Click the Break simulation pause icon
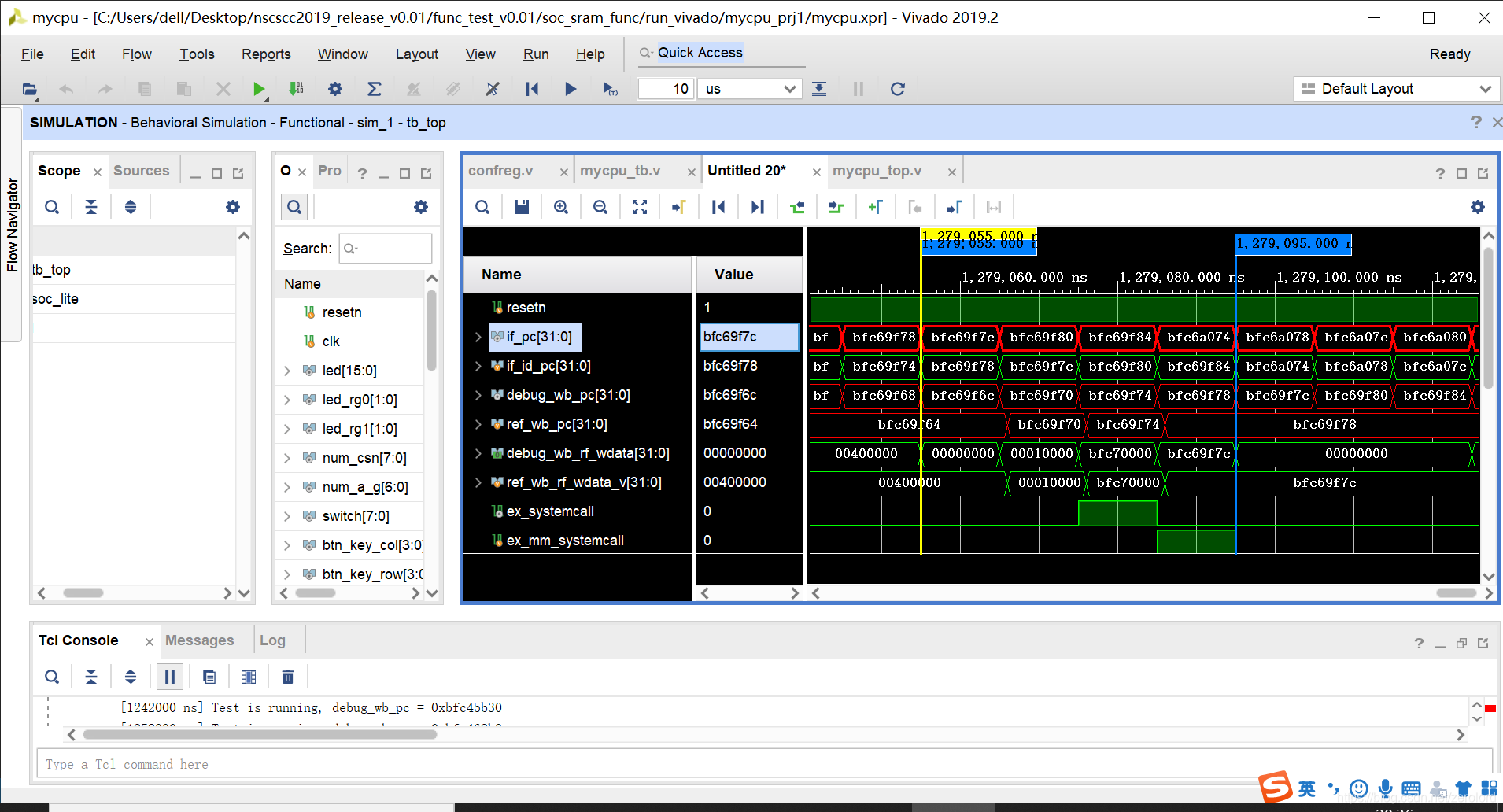 pos(859,89)
